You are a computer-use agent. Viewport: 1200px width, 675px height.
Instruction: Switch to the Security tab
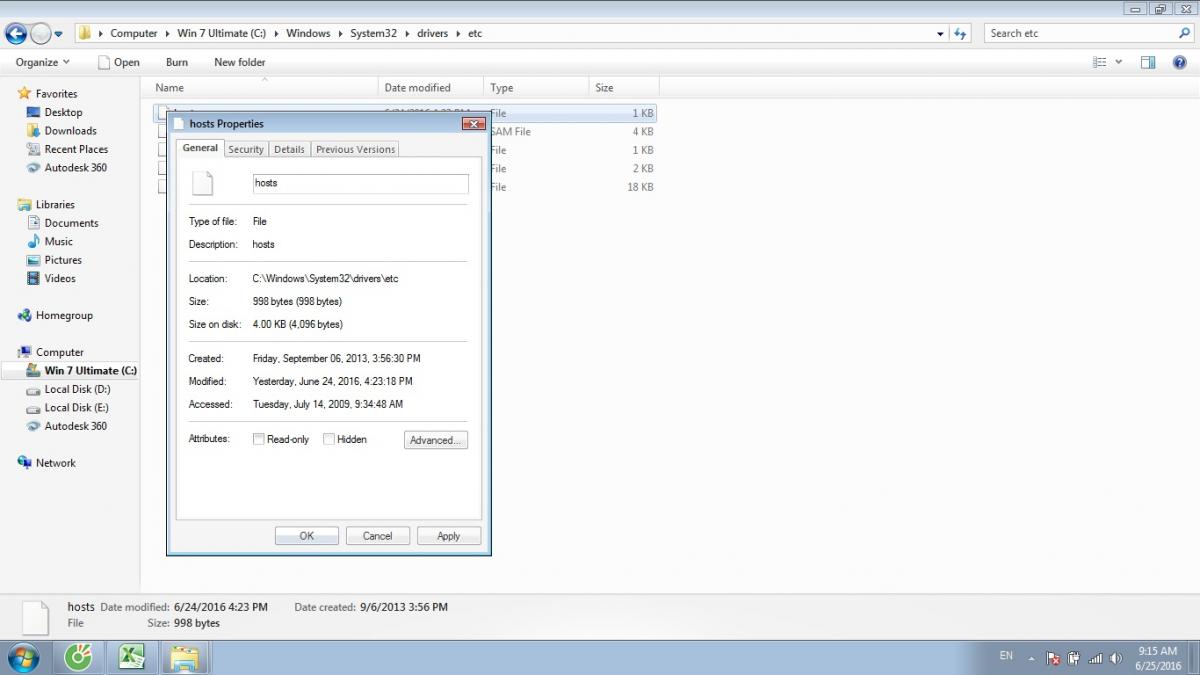coord(245,149)
